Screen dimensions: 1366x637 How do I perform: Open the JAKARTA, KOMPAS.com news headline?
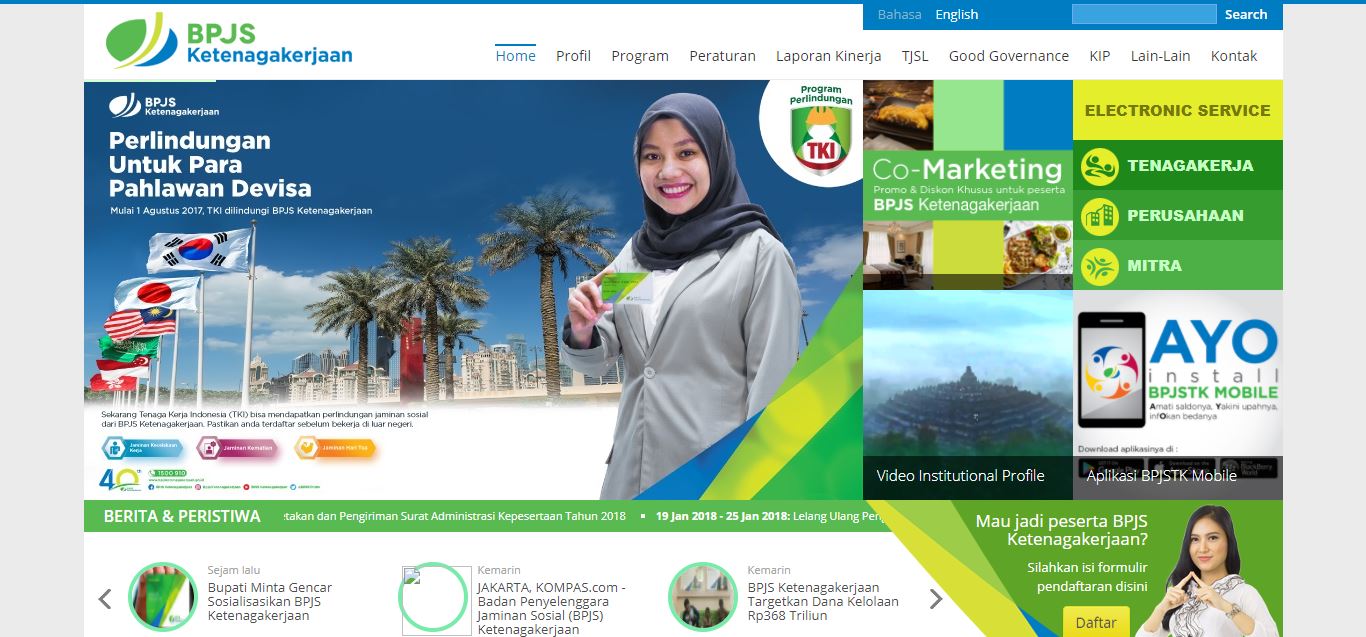pyautogui.click(x=552, y=609)
